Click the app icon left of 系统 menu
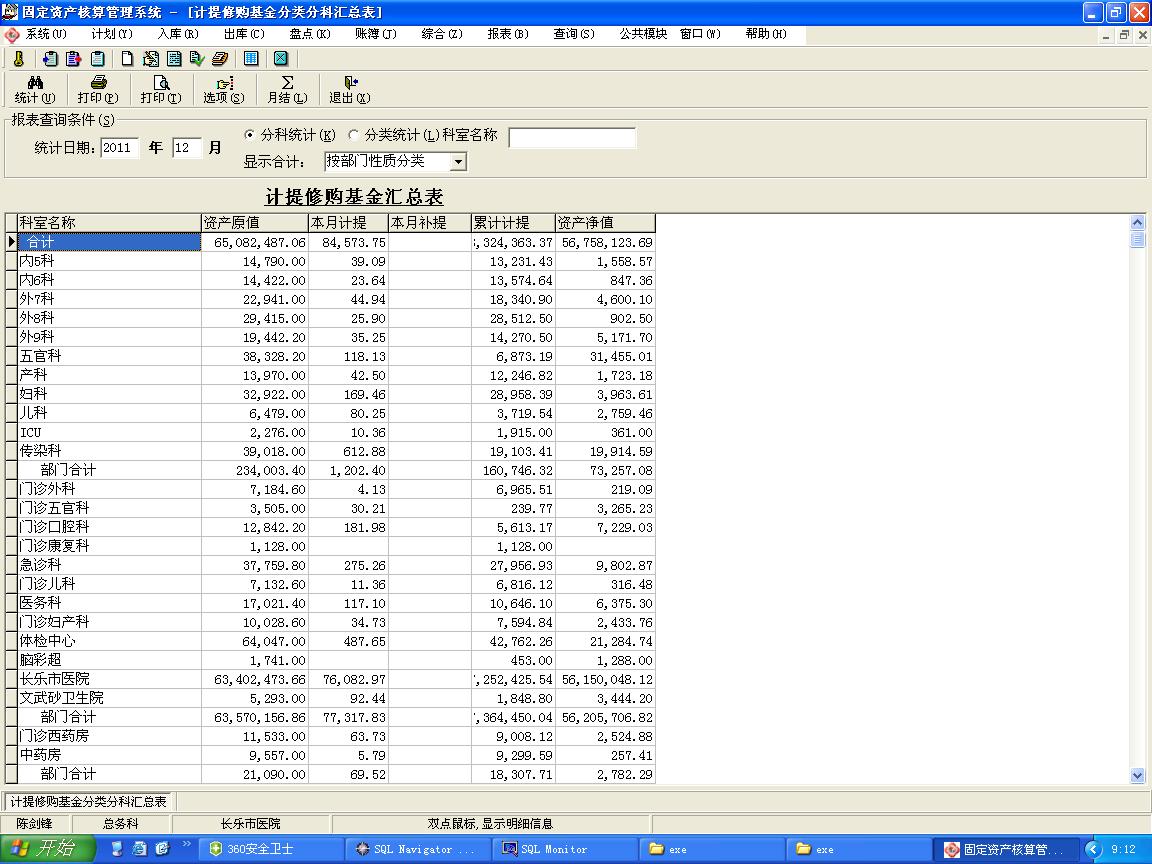The image size is (1152, 864). 12,35
